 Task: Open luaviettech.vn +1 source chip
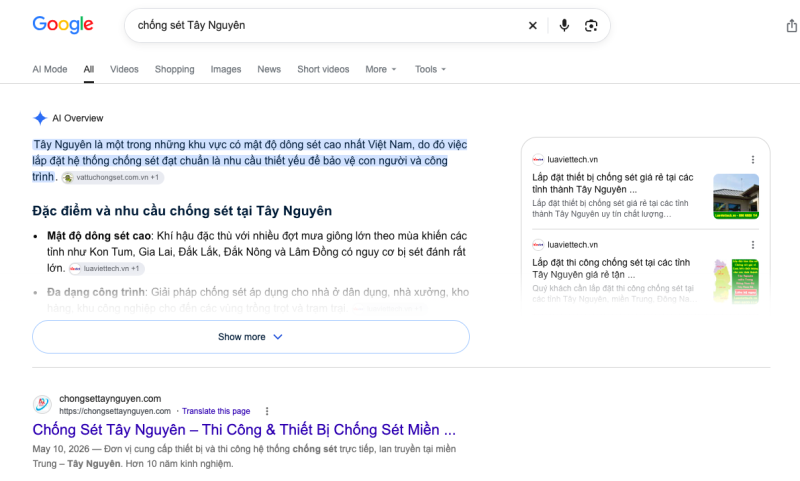[106, 268]
